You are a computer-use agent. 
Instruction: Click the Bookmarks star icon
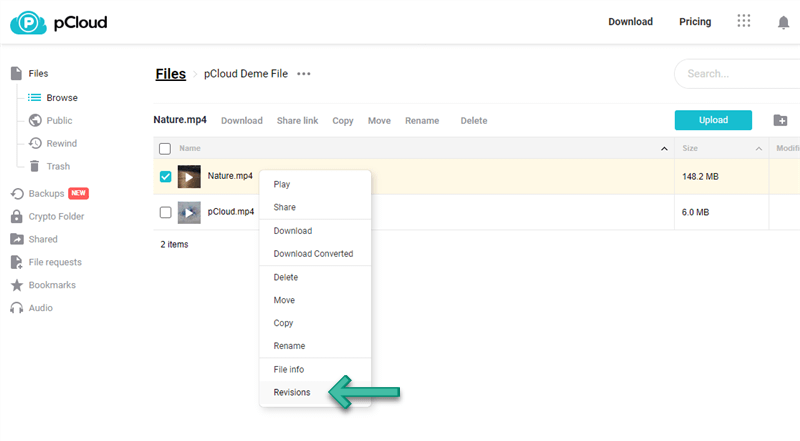(17, 285)
